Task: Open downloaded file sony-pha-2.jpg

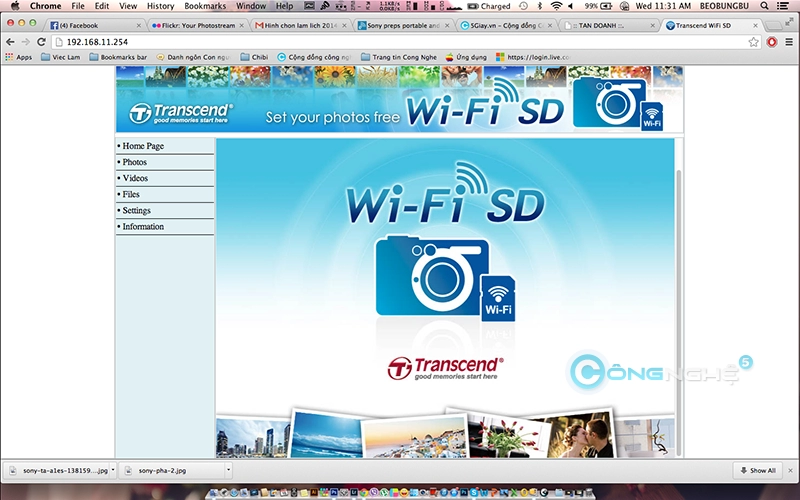Action: click(172, 470)
